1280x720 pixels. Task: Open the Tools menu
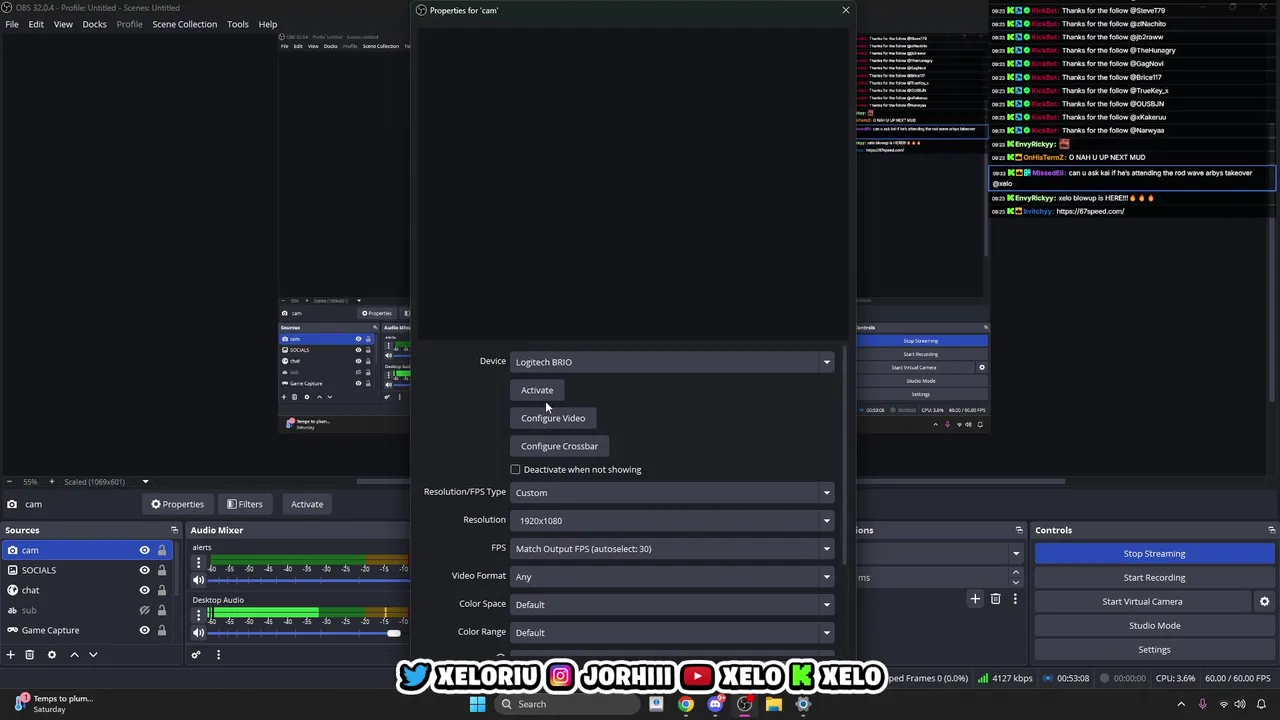237,24
